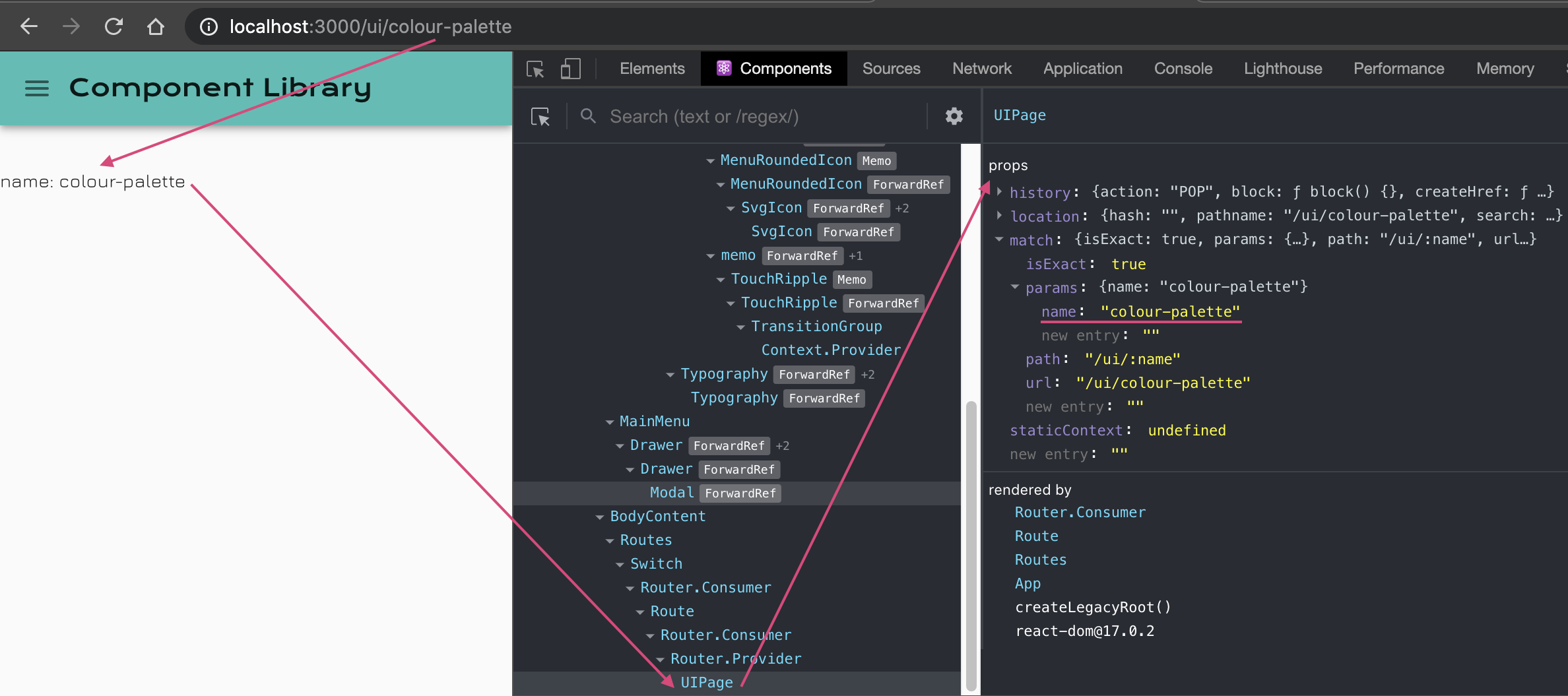Go back with the browser back arrow
1568x696 pixels.
click(x=29, y=26)
